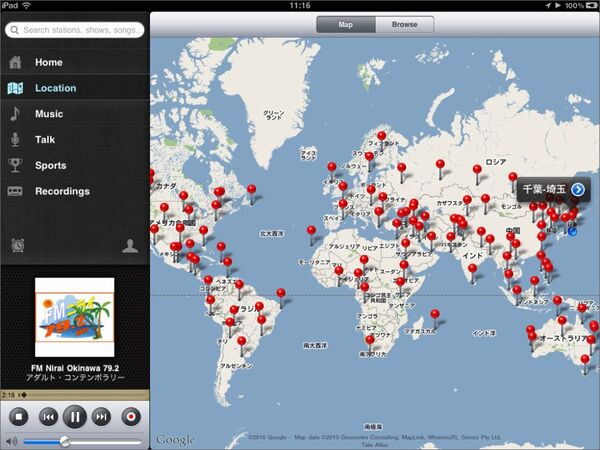This screenshot has width=600, height=450.
Task: Select the pin left of ロシア label
Action: tap(477, 171)
